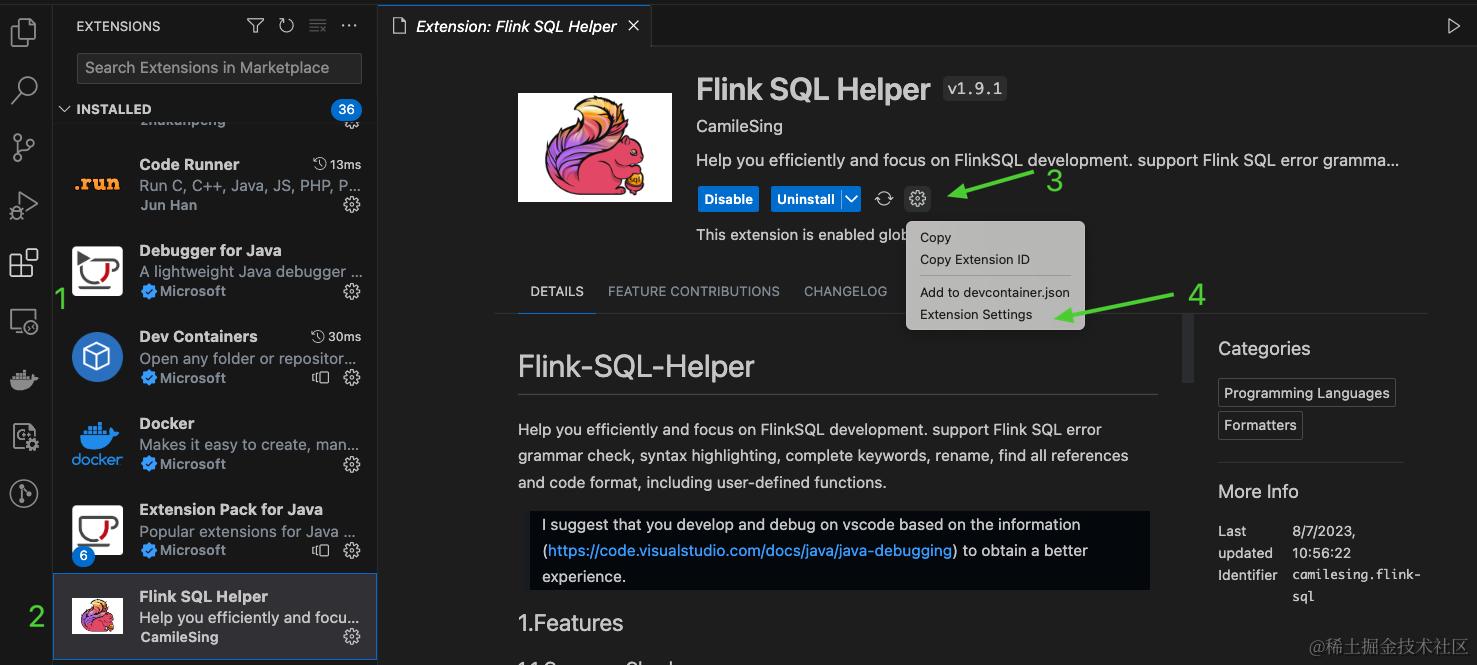1477x665 pixels.
Task: Select the Code Runner extension
Action: pyautogui.click(x=215, y=184)
